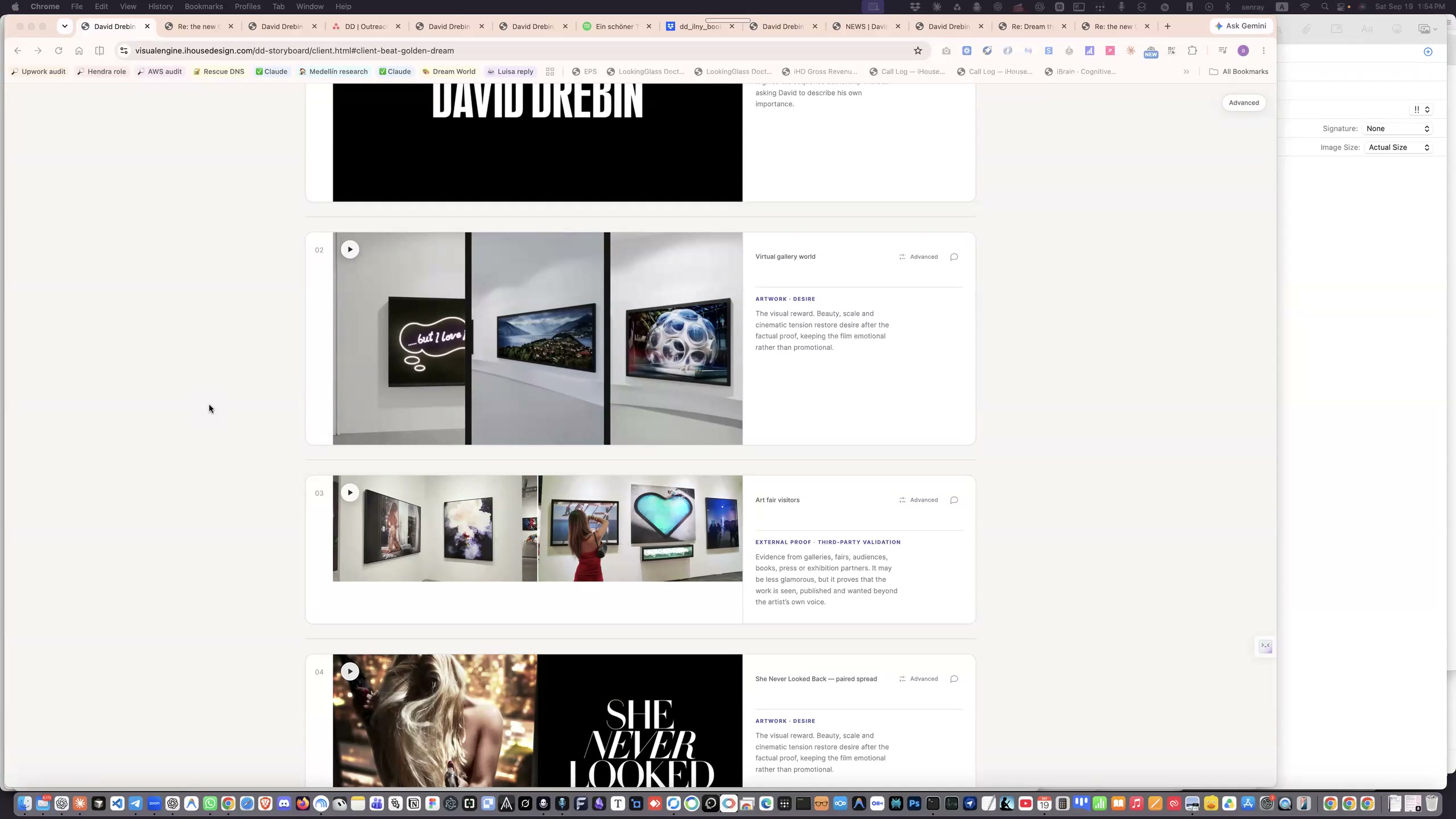This screenshot has height=819, width=1456.
Task: Go back to previous page
Action: click(x=18, y=51)
